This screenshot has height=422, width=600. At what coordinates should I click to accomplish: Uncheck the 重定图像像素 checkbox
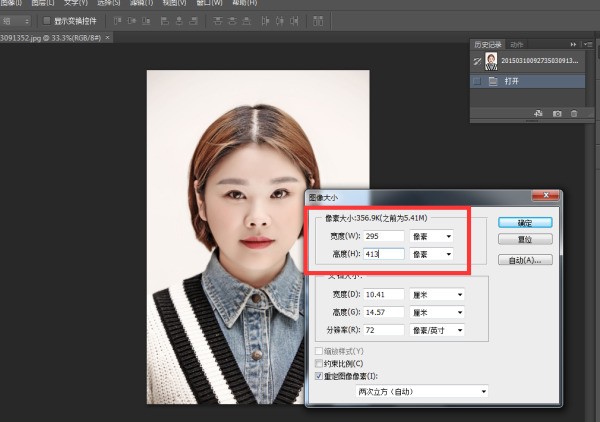(320, 377)
